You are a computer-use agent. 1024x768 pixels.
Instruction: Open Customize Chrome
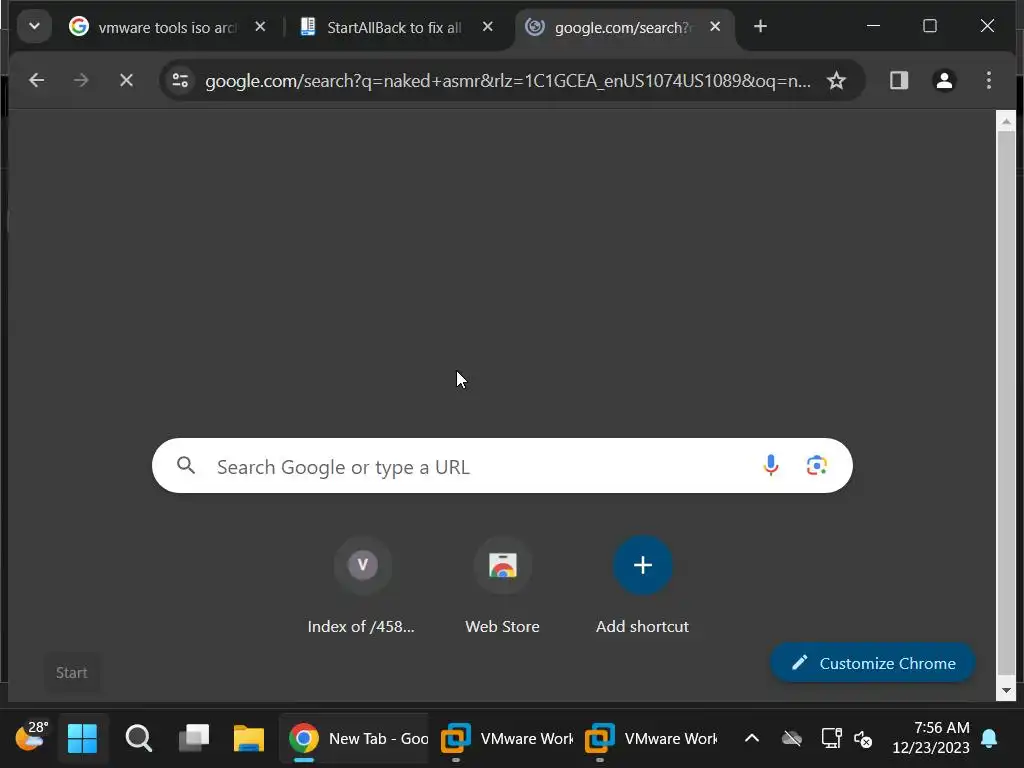pyautogui.click(x=873, y=663)
